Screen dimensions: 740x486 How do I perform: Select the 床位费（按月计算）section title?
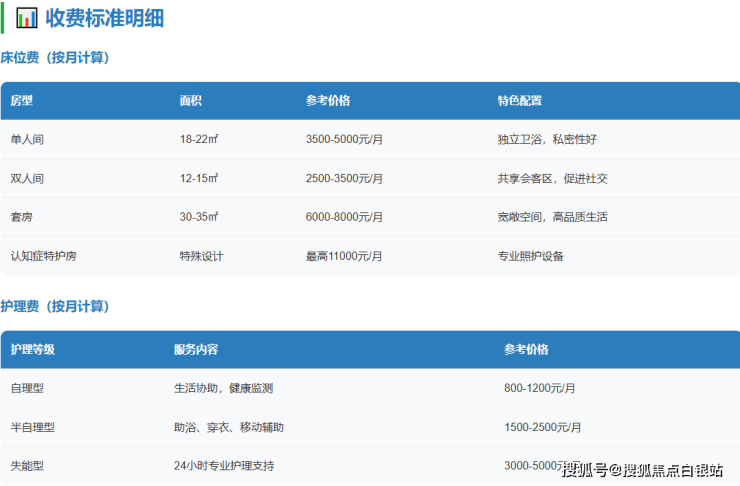[x=55, y=58]
